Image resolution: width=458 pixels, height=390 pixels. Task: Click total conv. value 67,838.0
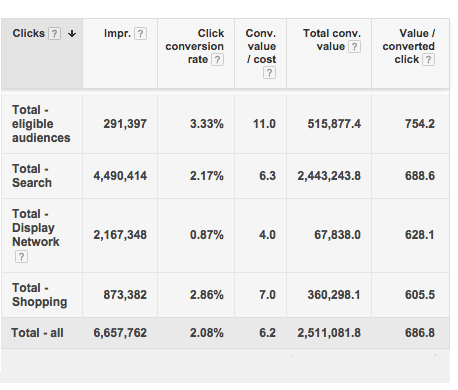point(338,235)
